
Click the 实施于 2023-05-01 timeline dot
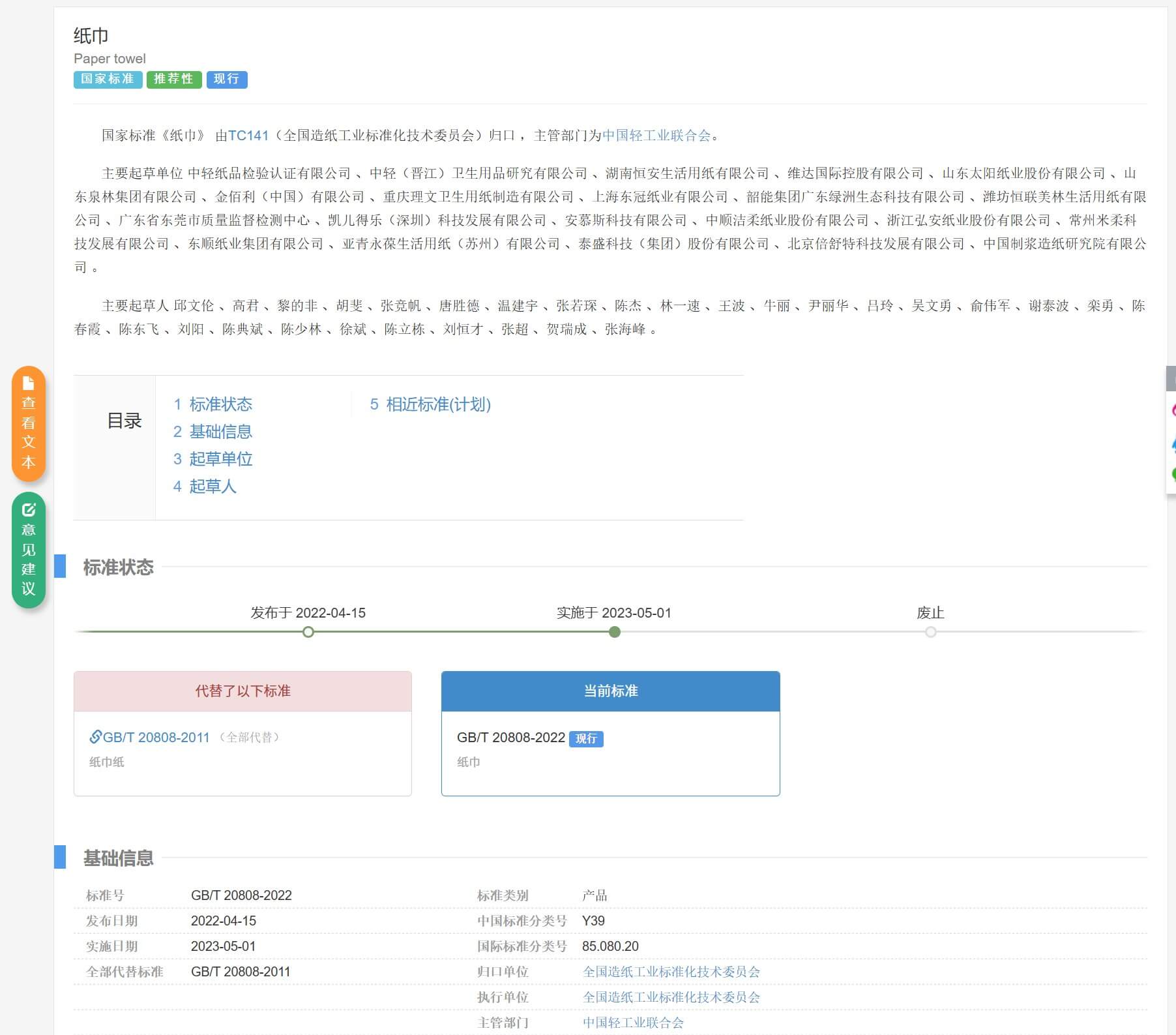[614, 632]
